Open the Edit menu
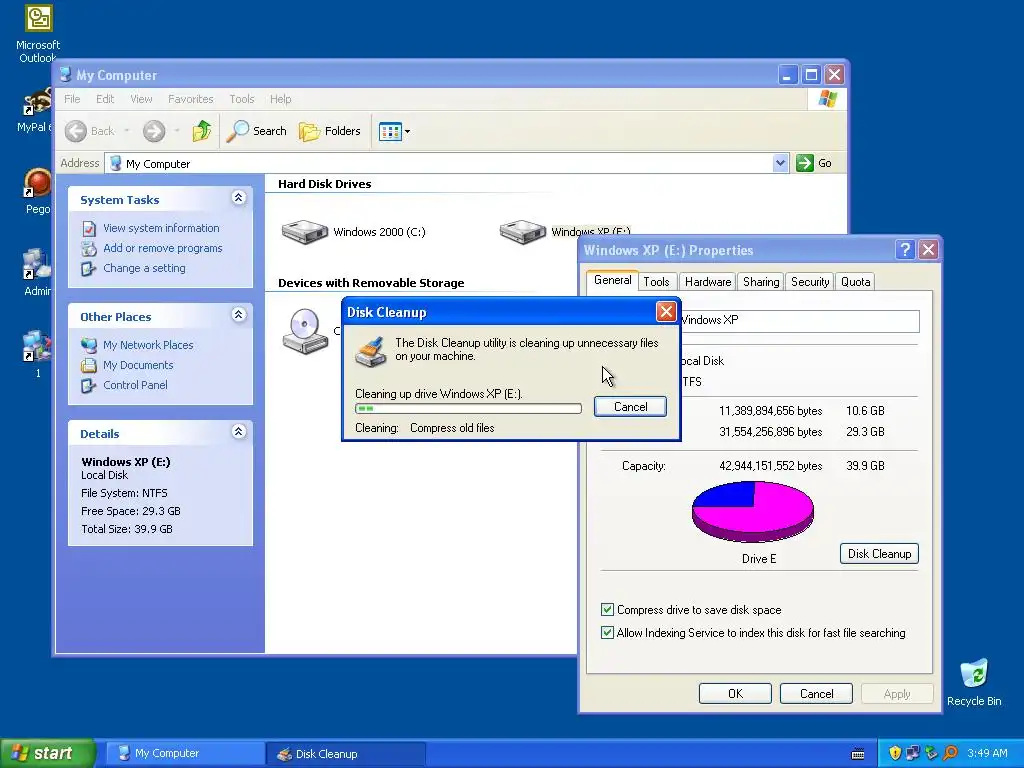Screen dimensions: 1024x768 (x=105, y=99)
